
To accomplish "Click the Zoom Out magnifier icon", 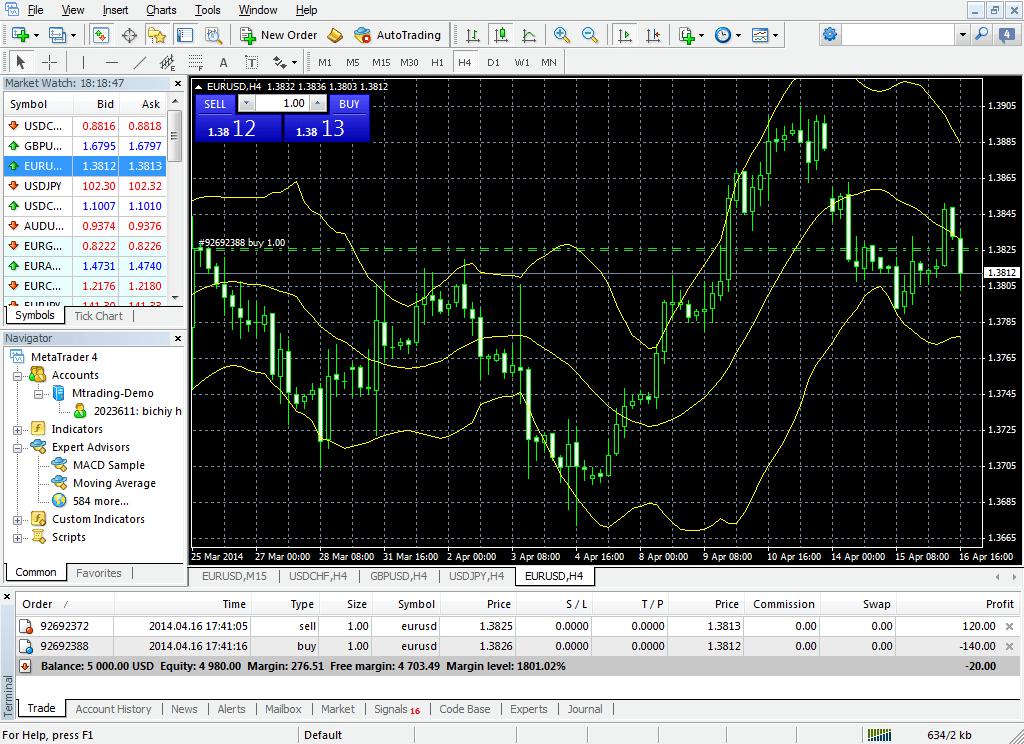I will point(590,35).
